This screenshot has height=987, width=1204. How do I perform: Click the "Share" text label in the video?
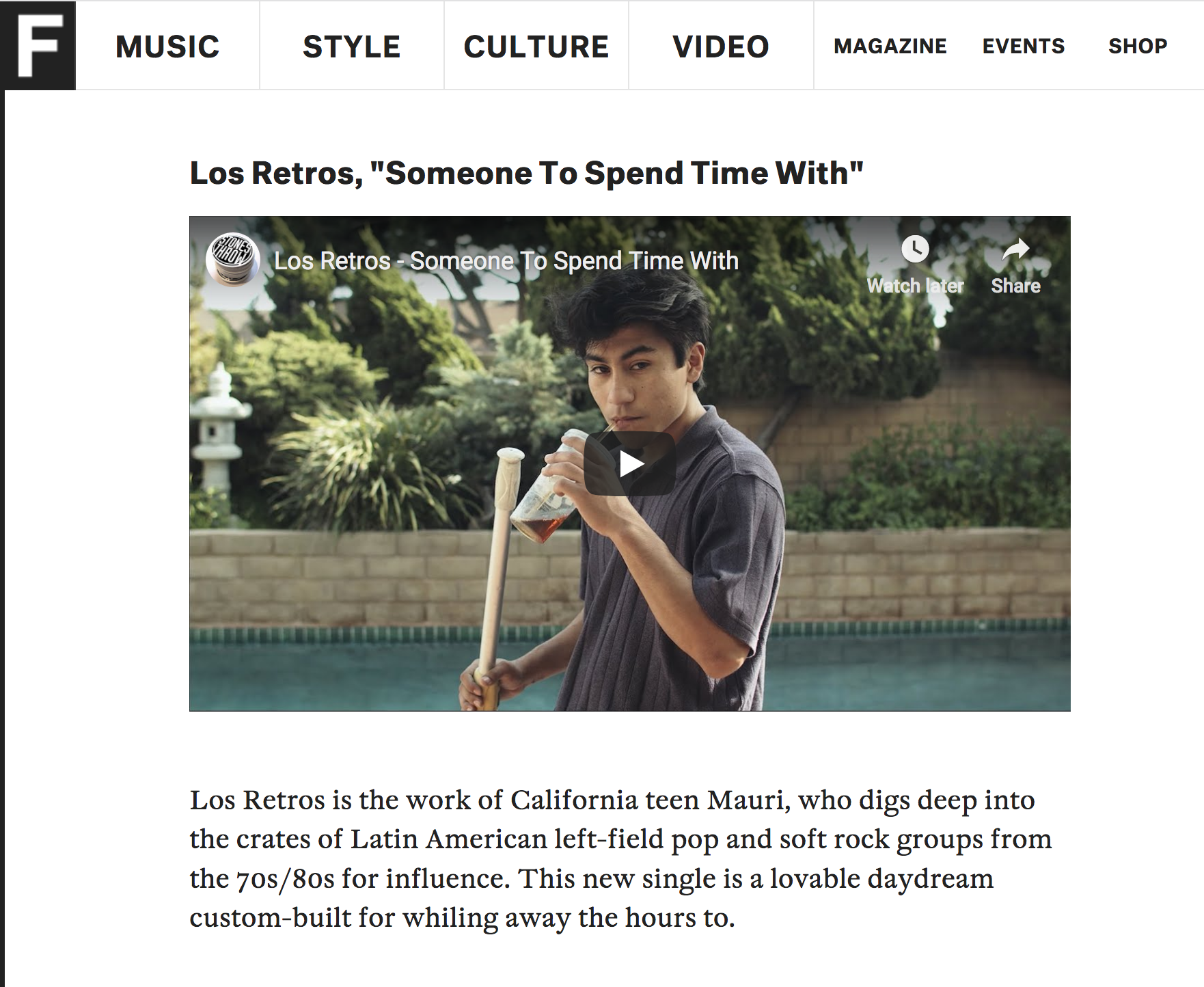(x=1015, y=286)
